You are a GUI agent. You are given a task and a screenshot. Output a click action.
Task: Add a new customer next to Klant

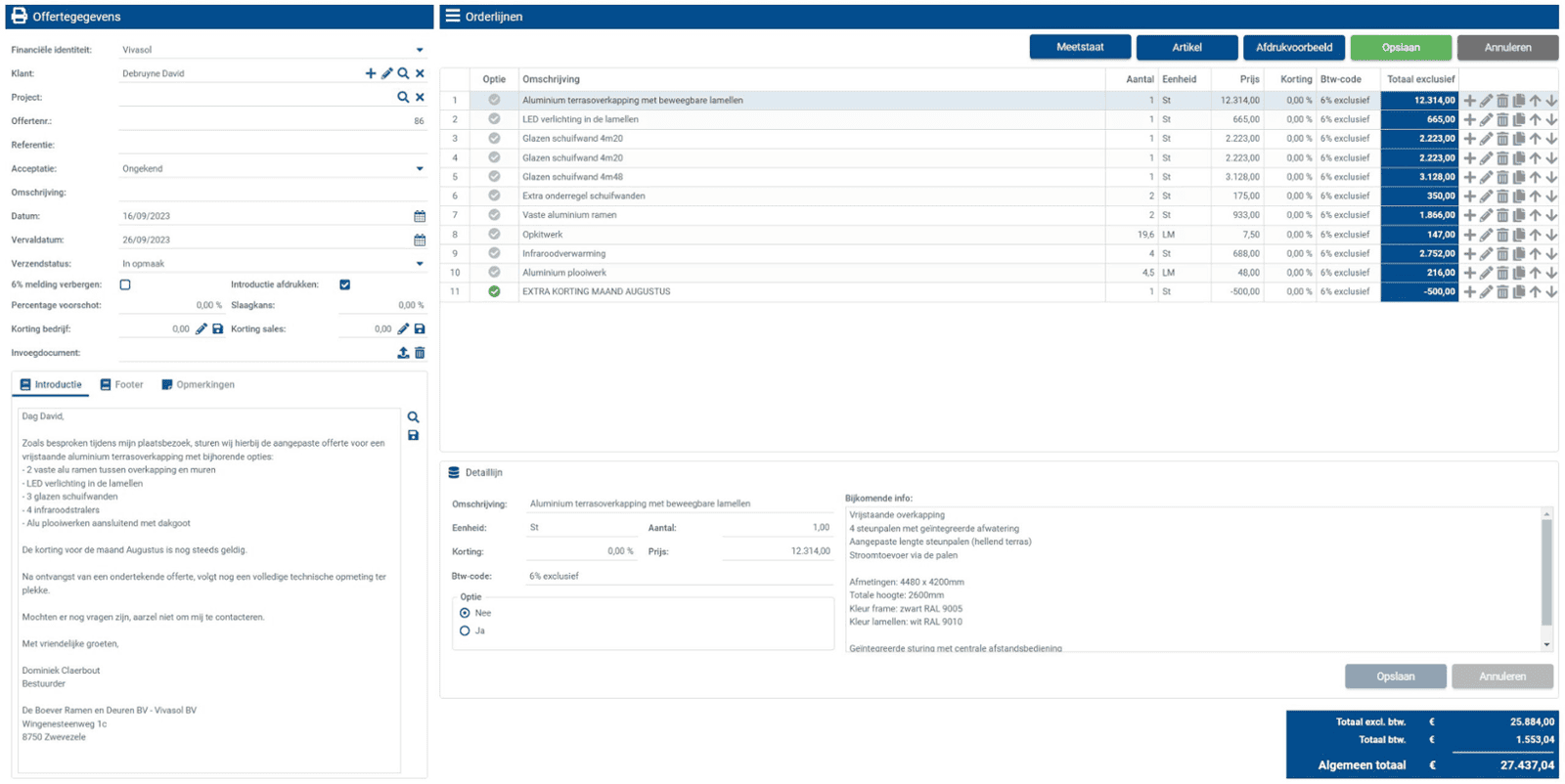click(x=371, y=73)
